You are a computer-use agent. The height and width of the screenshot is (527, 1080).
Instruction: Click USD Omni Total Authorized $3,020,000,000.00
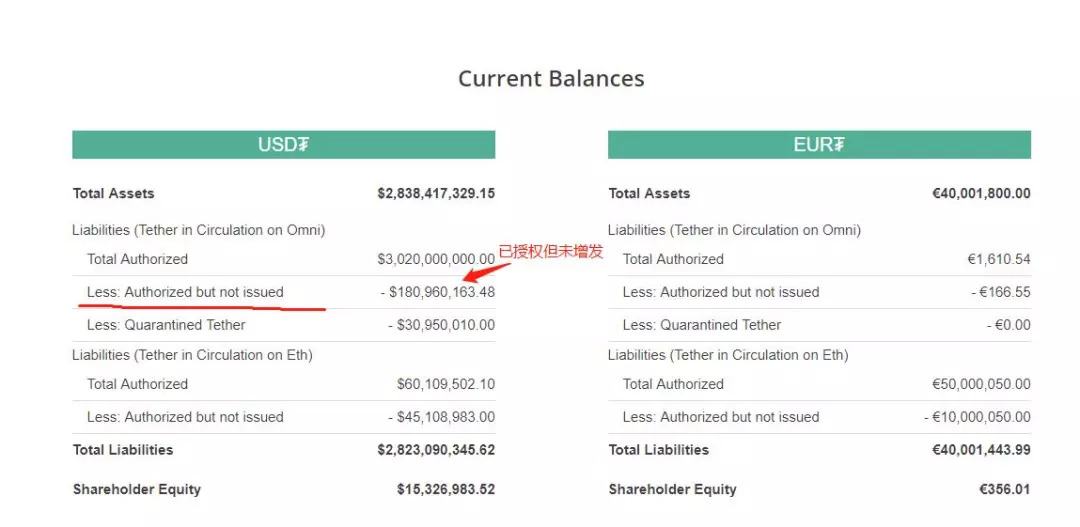click(436, 260)
